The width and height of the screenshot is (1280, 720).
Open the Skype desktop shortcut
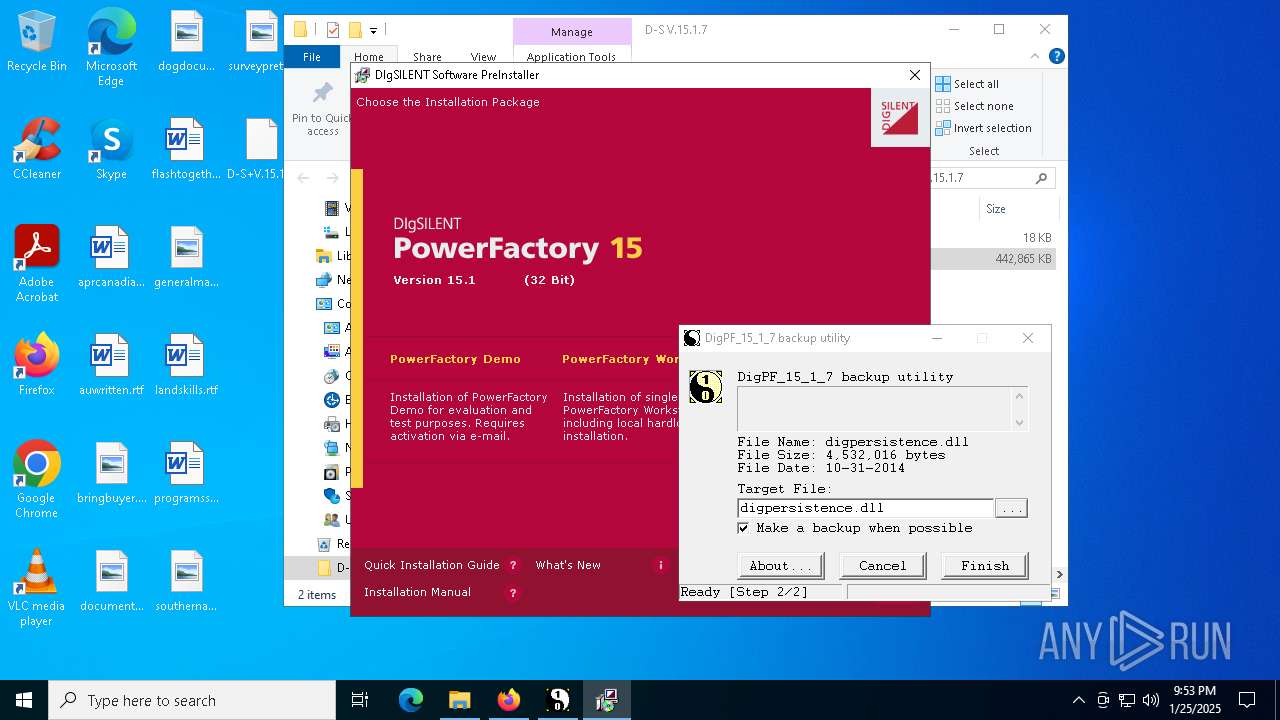pos(111,150)
